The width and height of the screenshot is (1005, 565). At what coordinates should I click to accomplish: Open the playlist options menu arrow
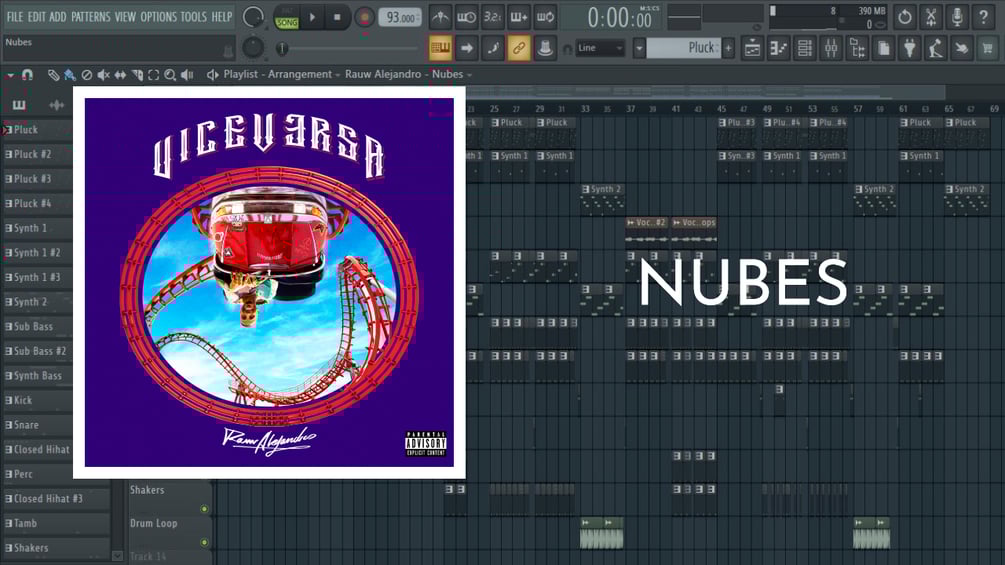click(x=10, y=75)
